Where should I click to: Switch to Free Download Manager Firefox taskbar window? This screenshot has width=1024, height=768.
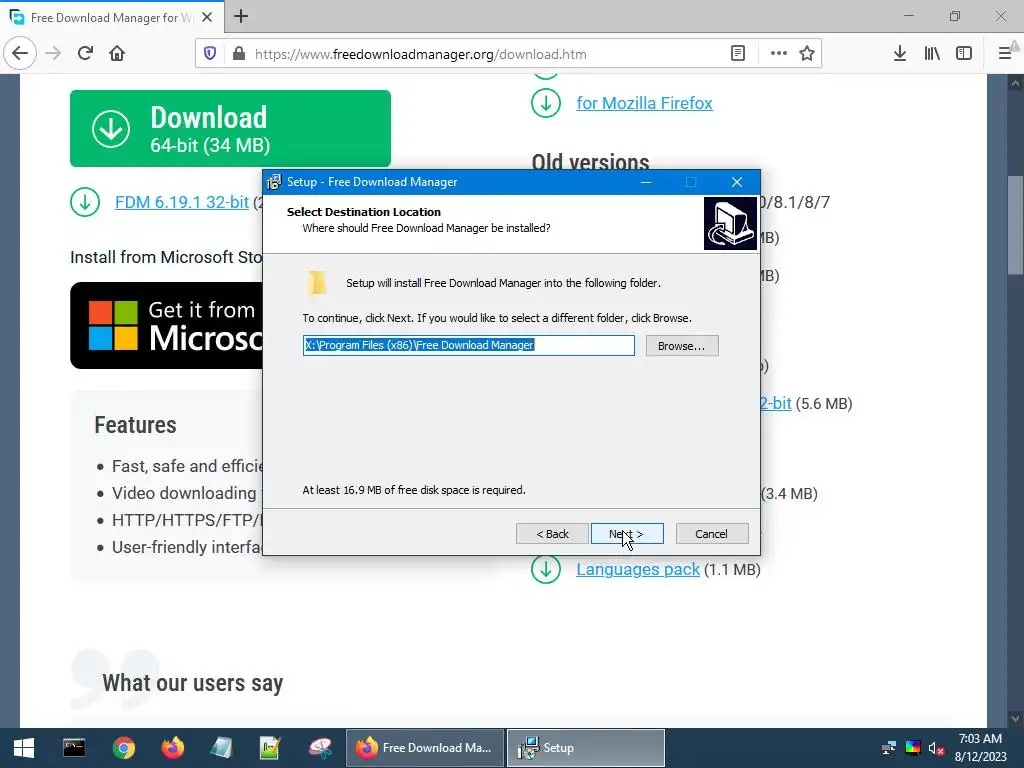pyautogui.click(x=425, y=748)
